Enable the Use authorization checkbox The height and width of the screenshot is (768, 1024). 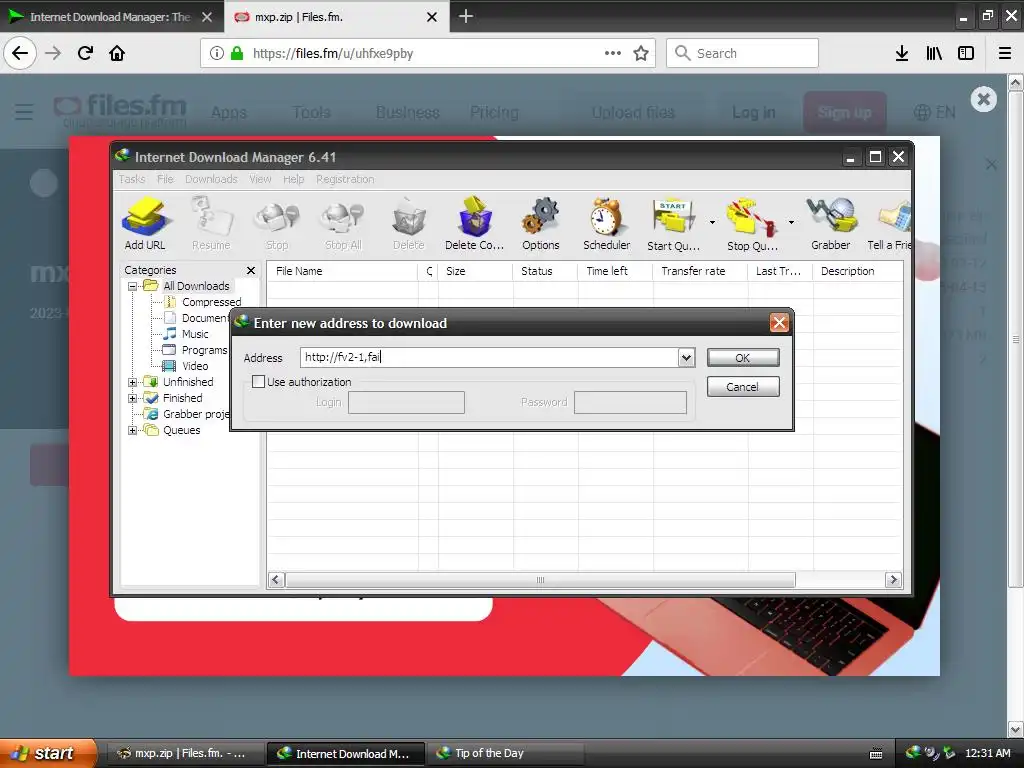pos(259,381)
